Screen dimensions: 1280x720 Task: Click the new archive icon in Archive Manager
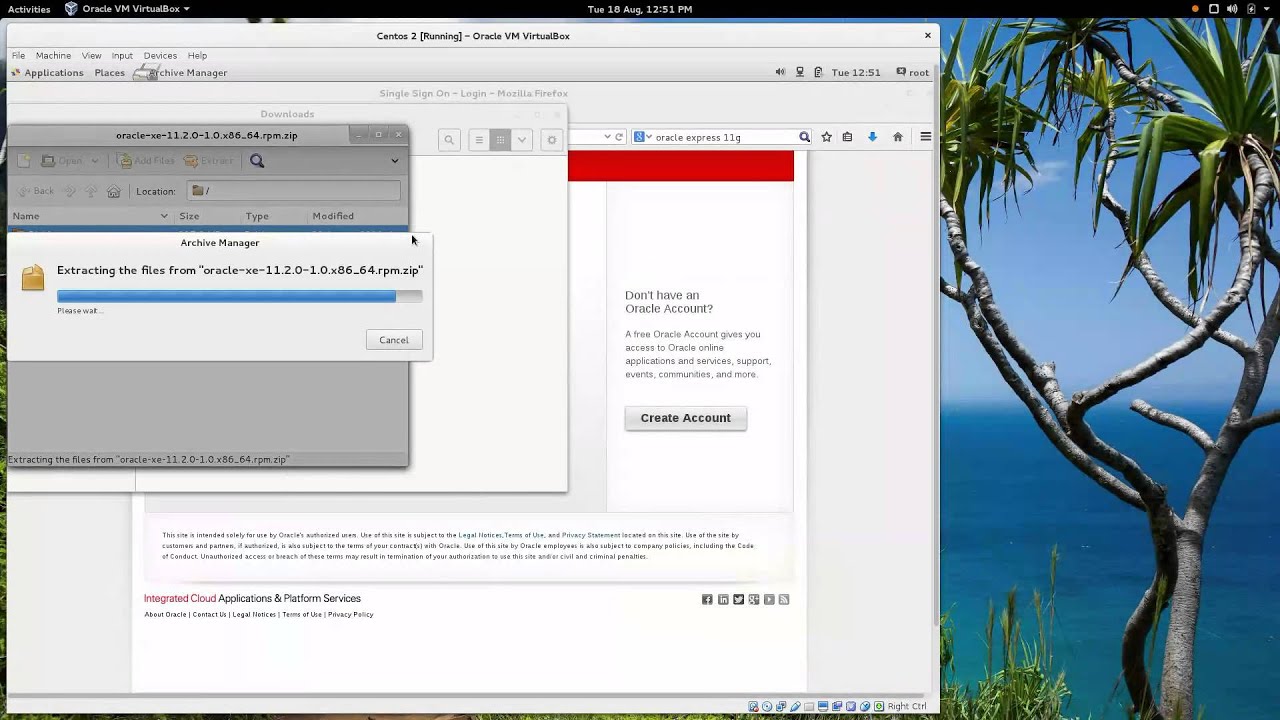pos(24,161)
